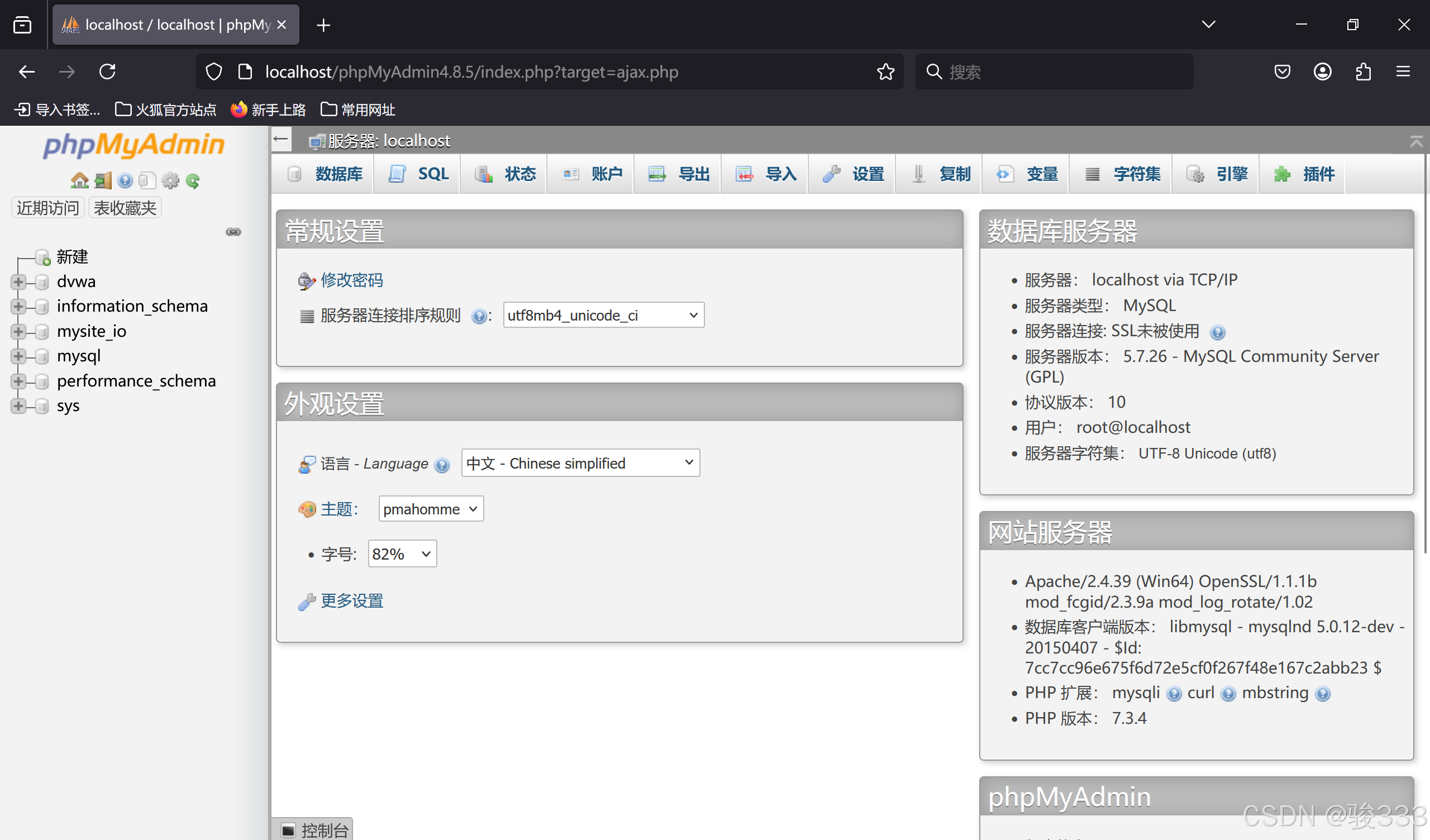Click help icon beside 语言 Language label
The width and height of the screenshot is (1430, 840).
click(x=441, y=465)
